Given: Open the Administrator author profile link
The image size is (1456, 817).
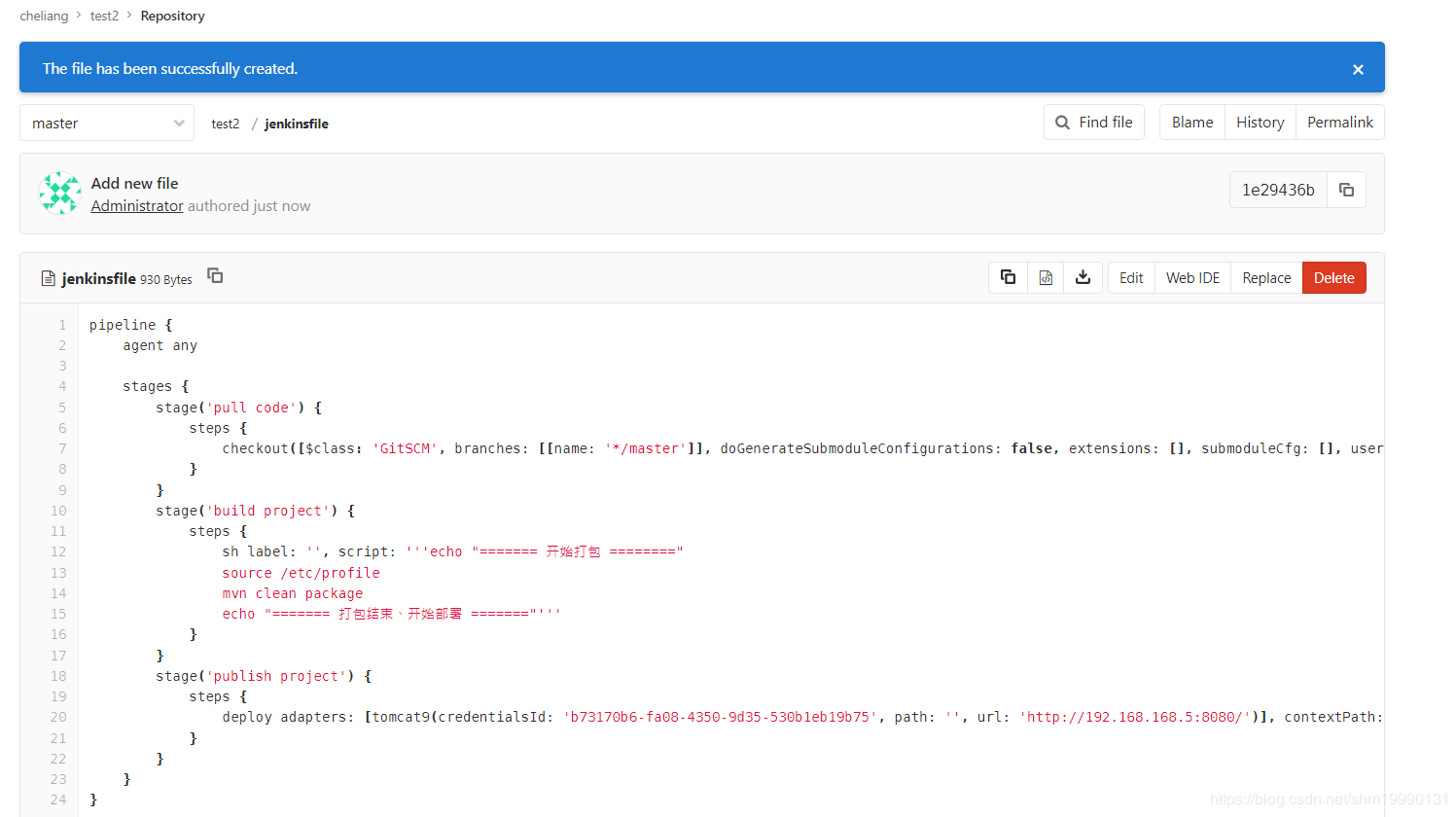Looking at the screenshot, I should tap(137, 206).
